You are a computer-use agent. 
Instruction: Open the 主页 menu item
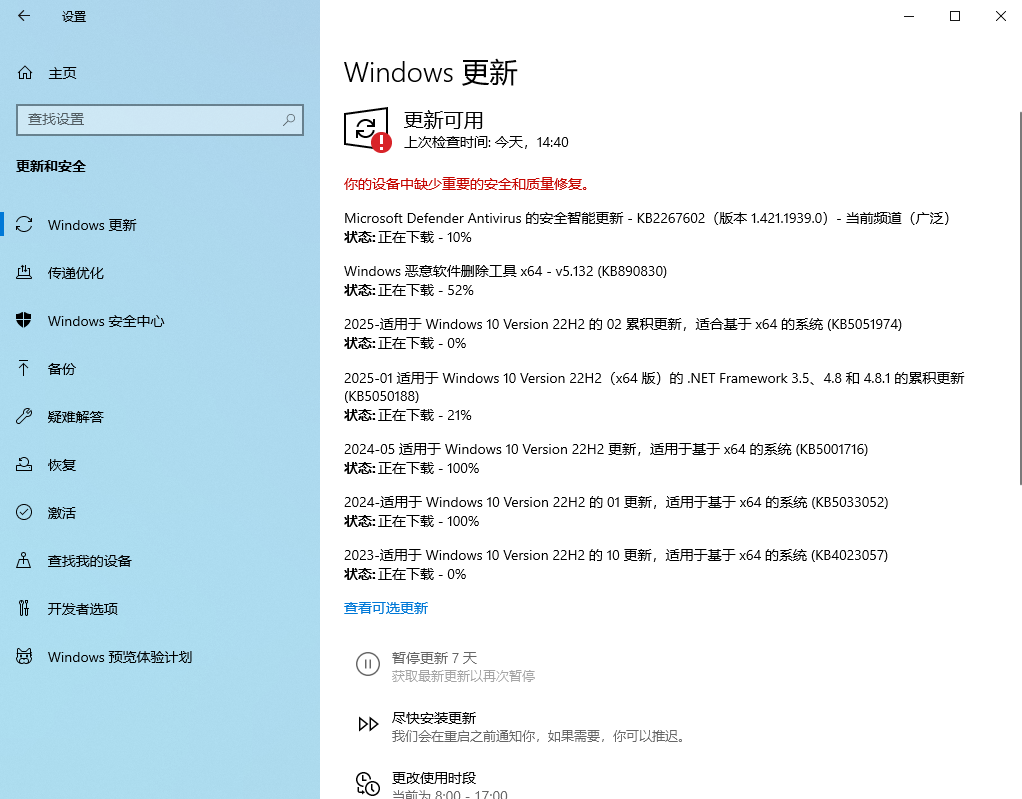(x=160, y=73)
